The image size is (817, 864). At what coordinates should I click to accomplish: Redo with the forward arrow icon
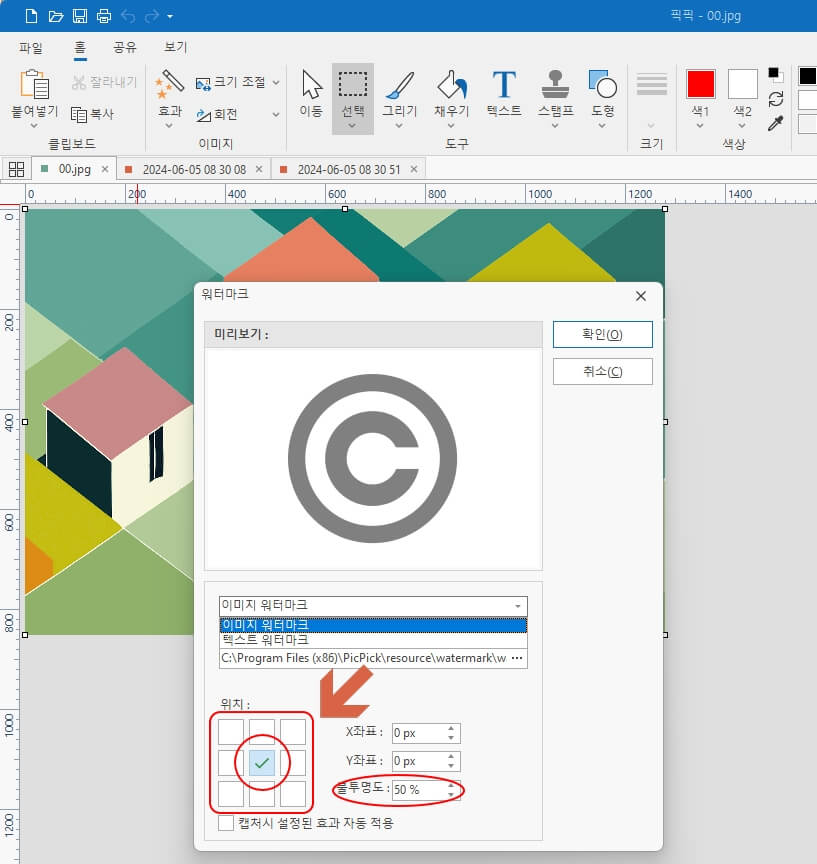point(152,16)
